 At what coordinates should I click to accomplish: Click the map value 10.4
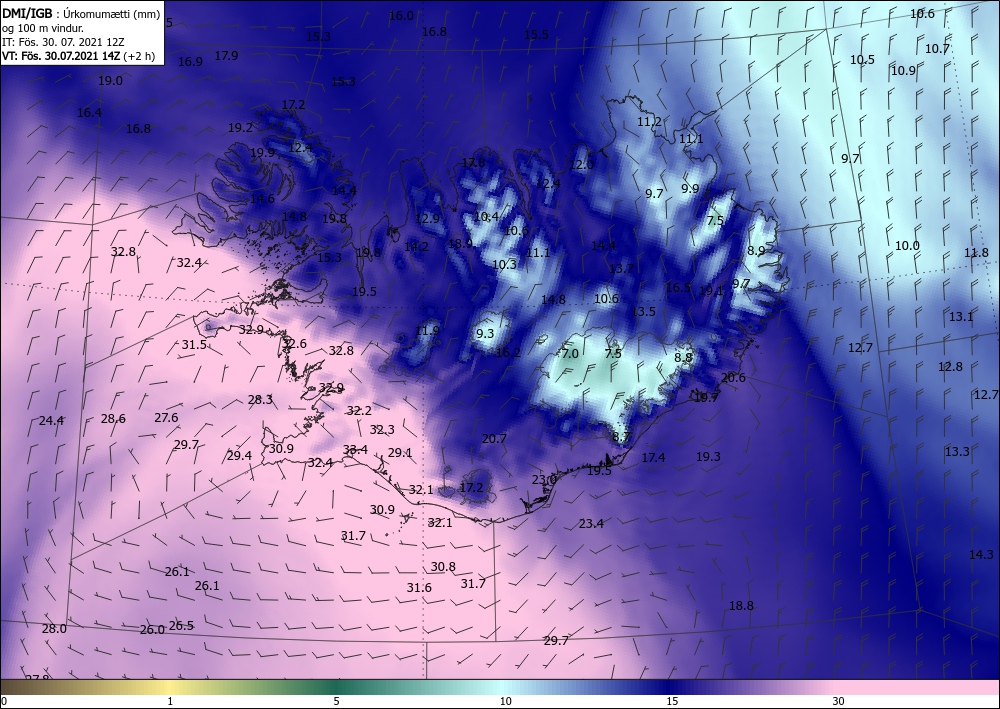pyautogui.click(x=486, y=217)
